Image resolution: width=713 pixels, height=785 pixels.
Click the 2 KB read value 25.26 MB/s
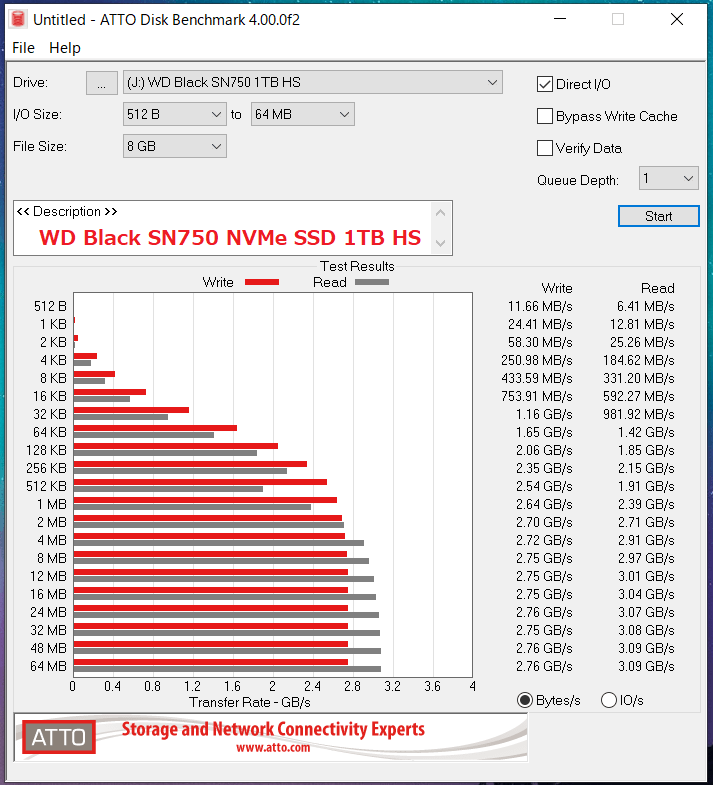coord(642,342)
